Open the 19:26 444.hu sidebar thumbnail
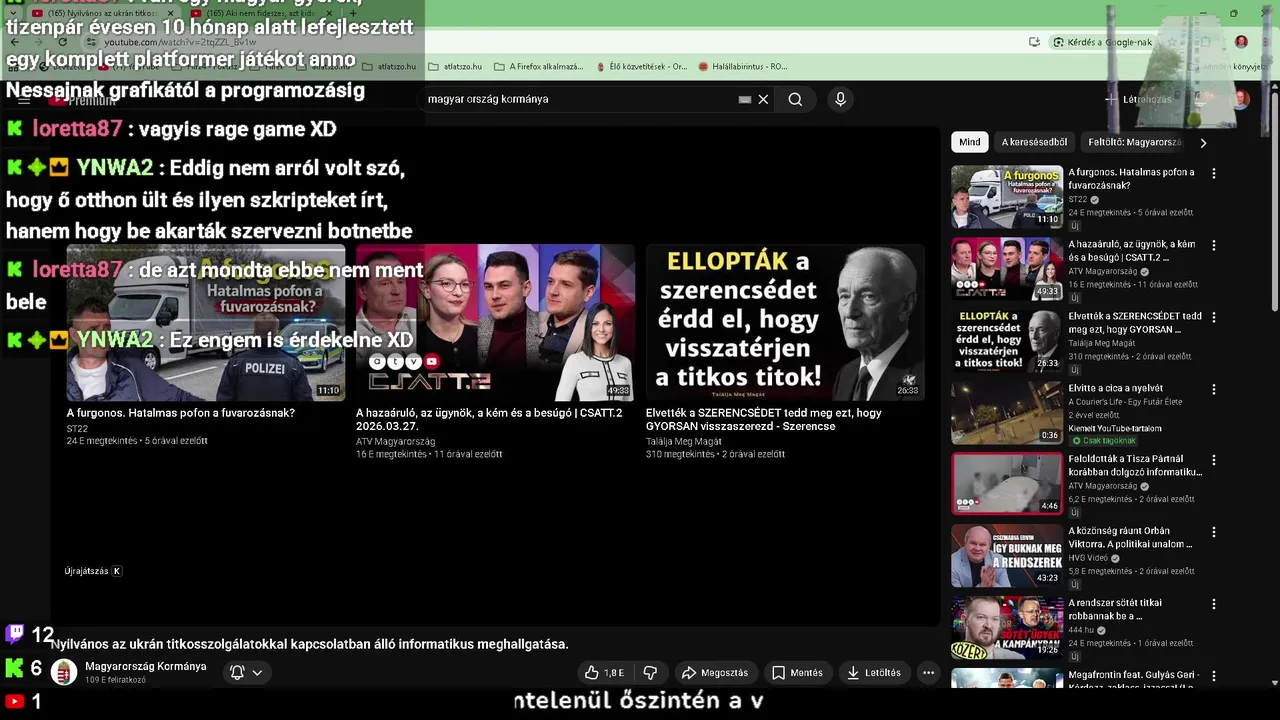This screenshot has width=1280, height=720. click(1007, 628)
